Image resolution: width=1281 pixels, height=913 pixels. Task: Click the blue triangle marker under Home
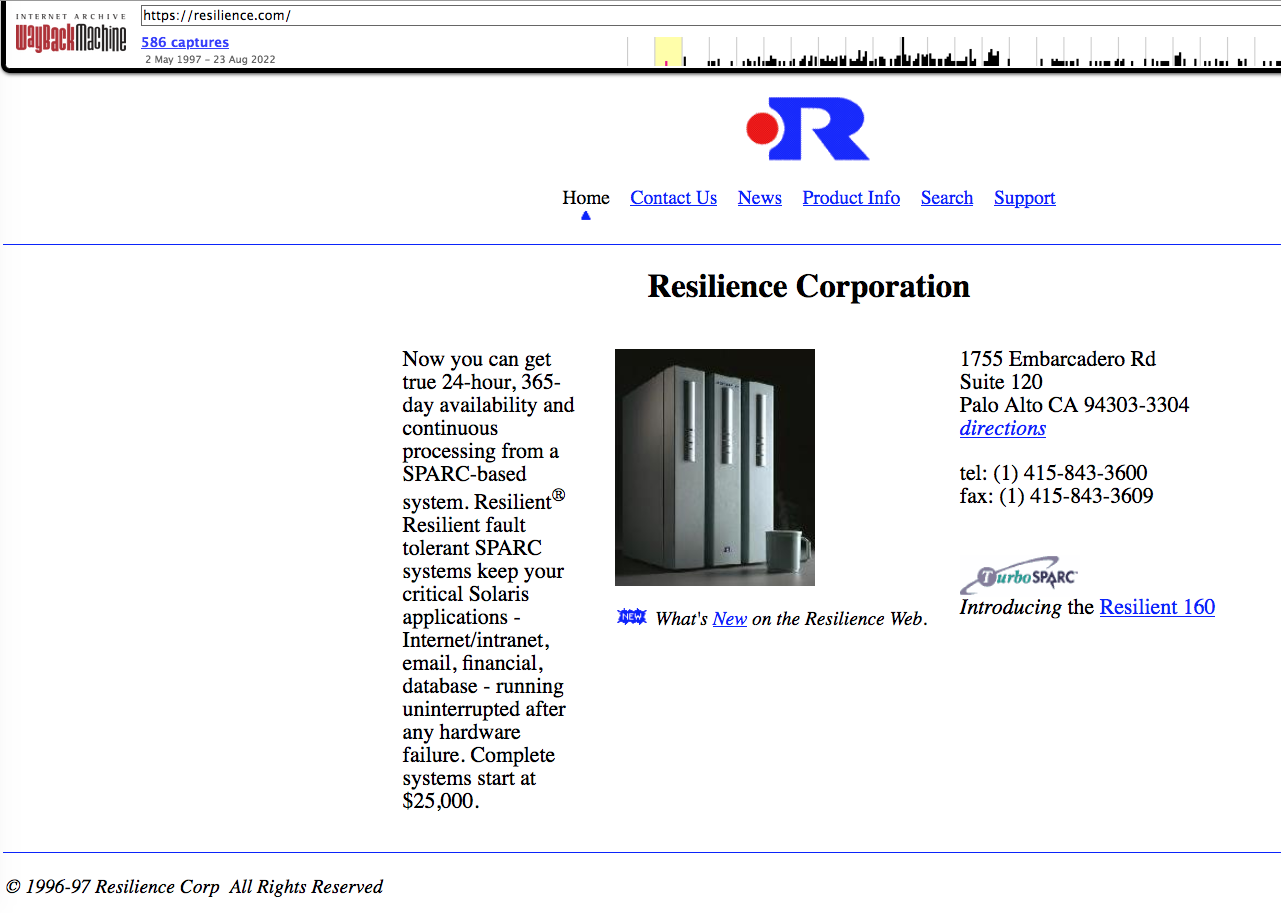click(586, 215)
